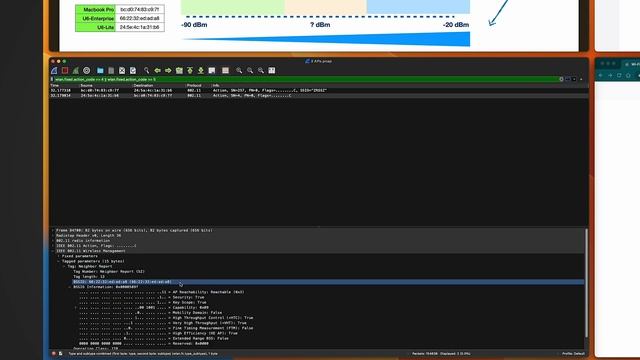Image resolution: width=640 pixels, height=360 pixels.
Task: Zoom out of the packet text
Action: click(250, 71)
